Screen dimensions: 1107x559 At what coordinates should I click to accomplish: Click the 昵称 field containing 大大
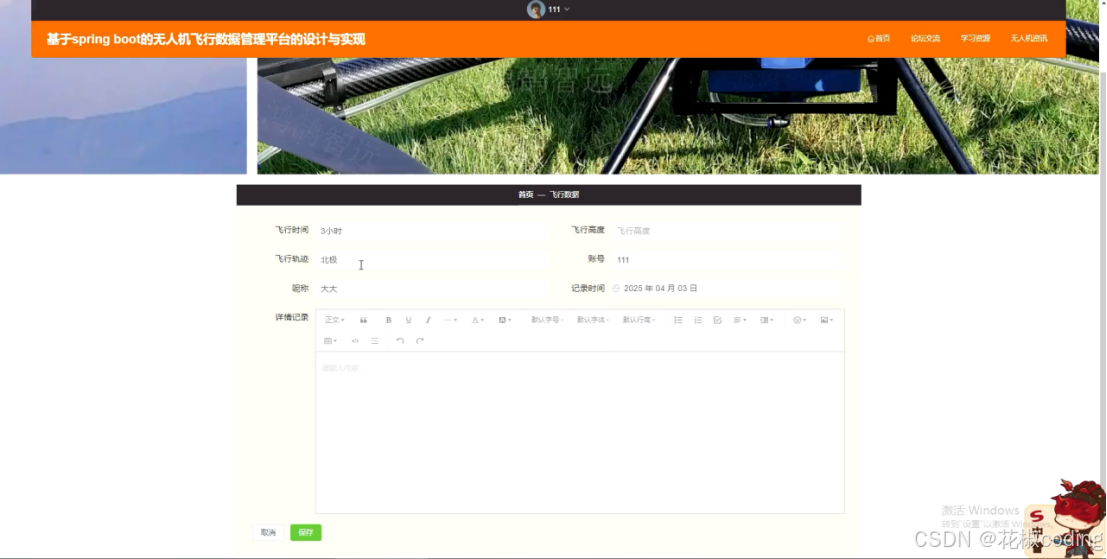431,289
